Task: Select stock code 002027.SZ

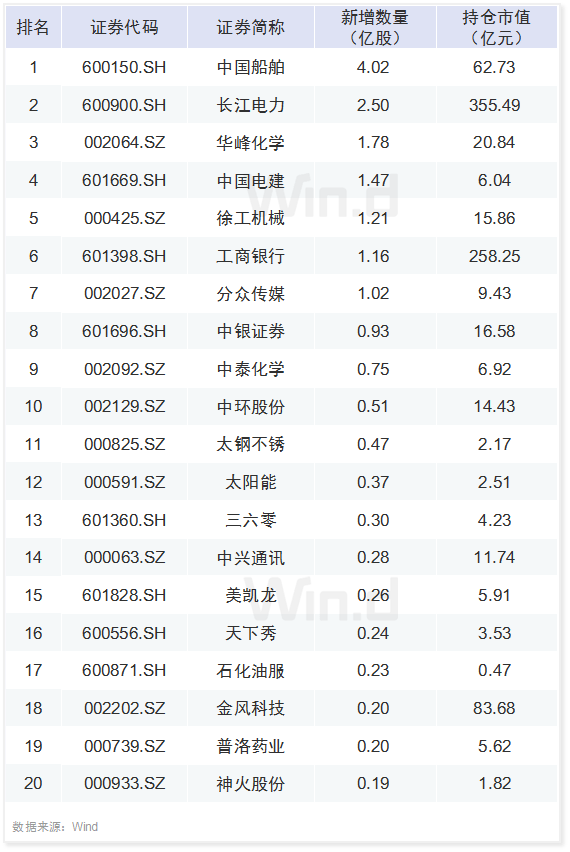Action: pos(124,293)
